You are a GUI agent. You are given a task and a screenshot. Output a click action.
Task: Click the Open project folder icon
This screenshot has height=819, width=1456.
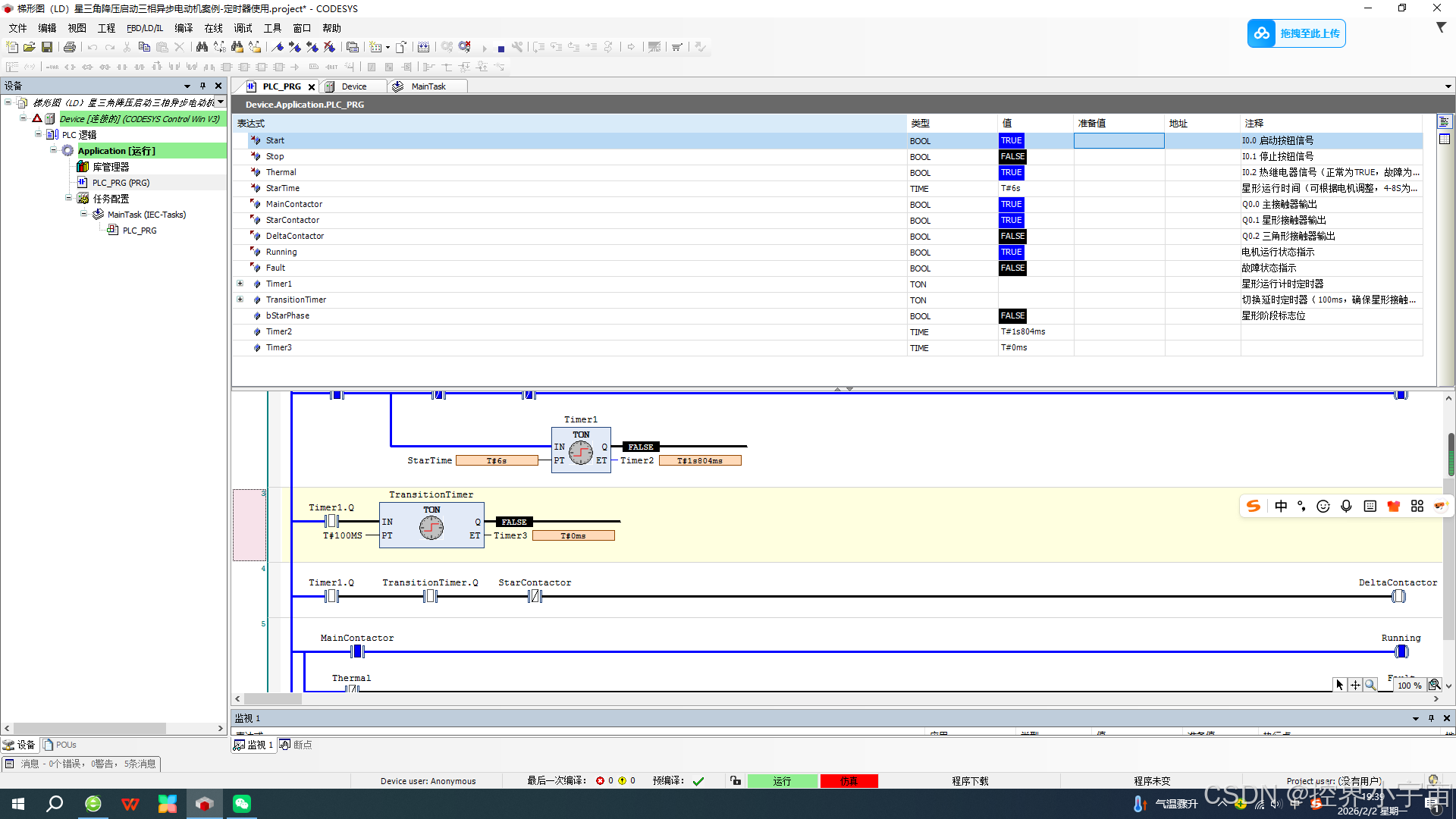tap(30, 47)
